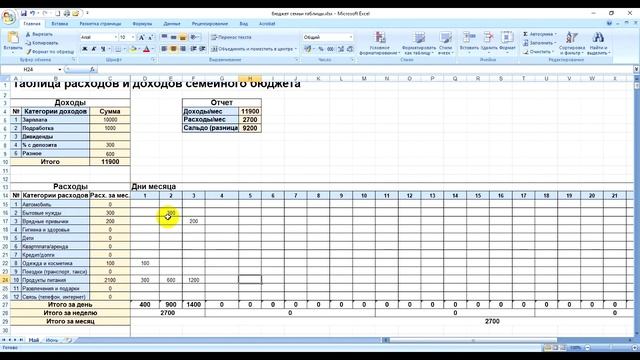640x360 pixels.
Task: Toggle bold Ж formatting
Action: [x=84, y=49]
